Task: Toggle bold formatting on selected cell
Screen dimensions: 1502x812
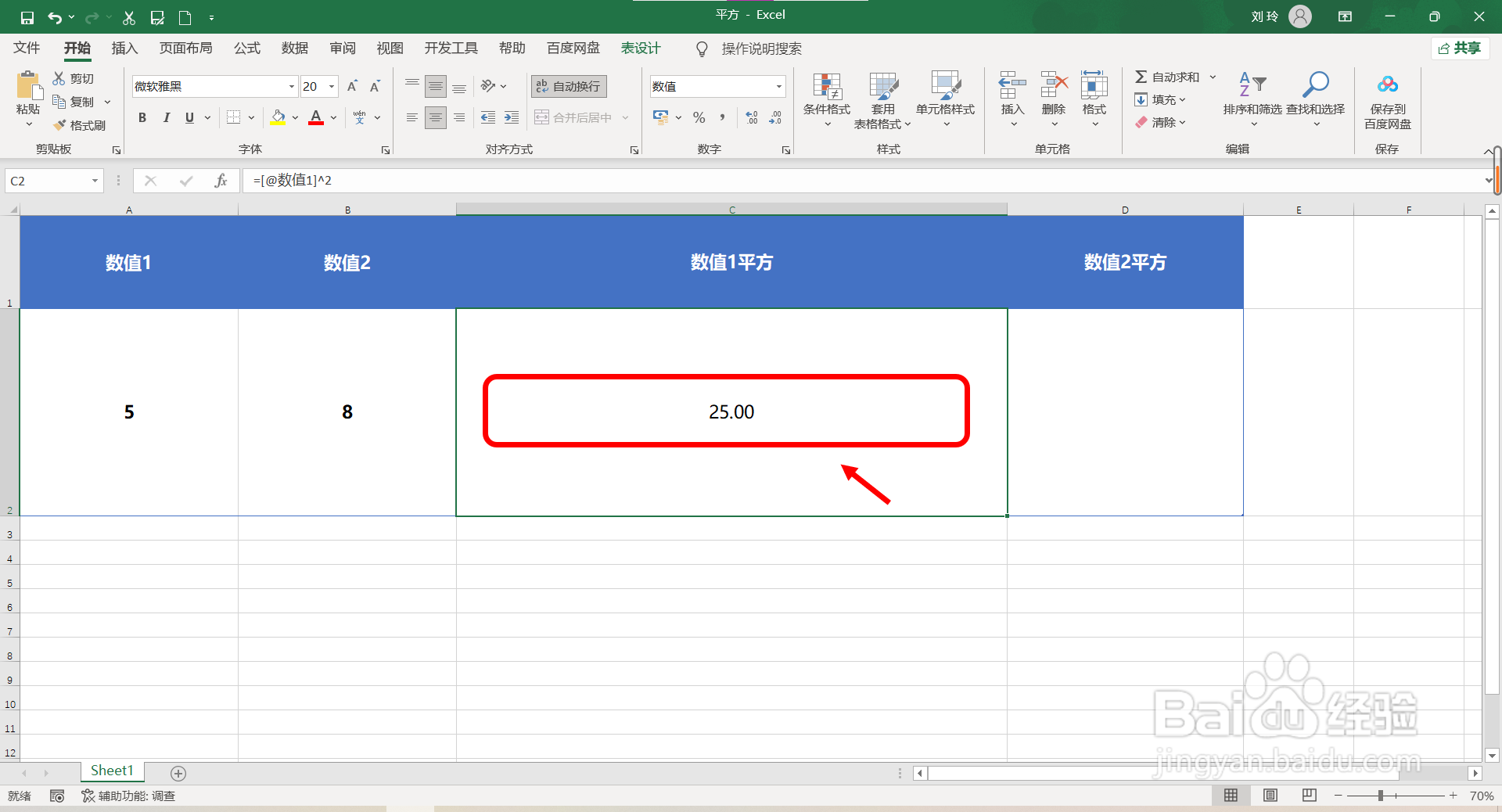Action: [x=142, y=117]
